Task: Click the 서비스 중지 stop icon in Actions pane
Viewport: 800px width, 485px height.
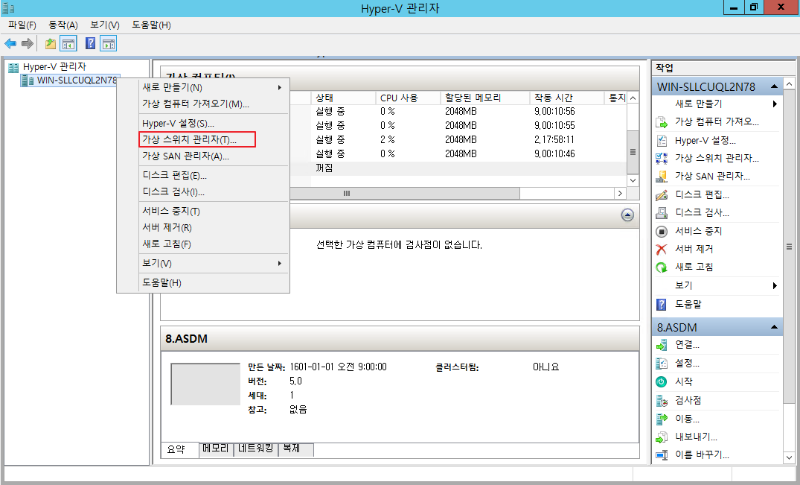Action: [x=661, y=231]
